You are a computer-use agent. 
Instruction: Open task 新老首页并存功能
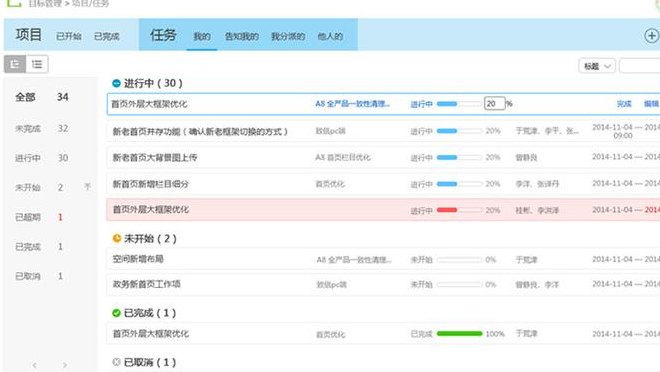pos(200,131)
